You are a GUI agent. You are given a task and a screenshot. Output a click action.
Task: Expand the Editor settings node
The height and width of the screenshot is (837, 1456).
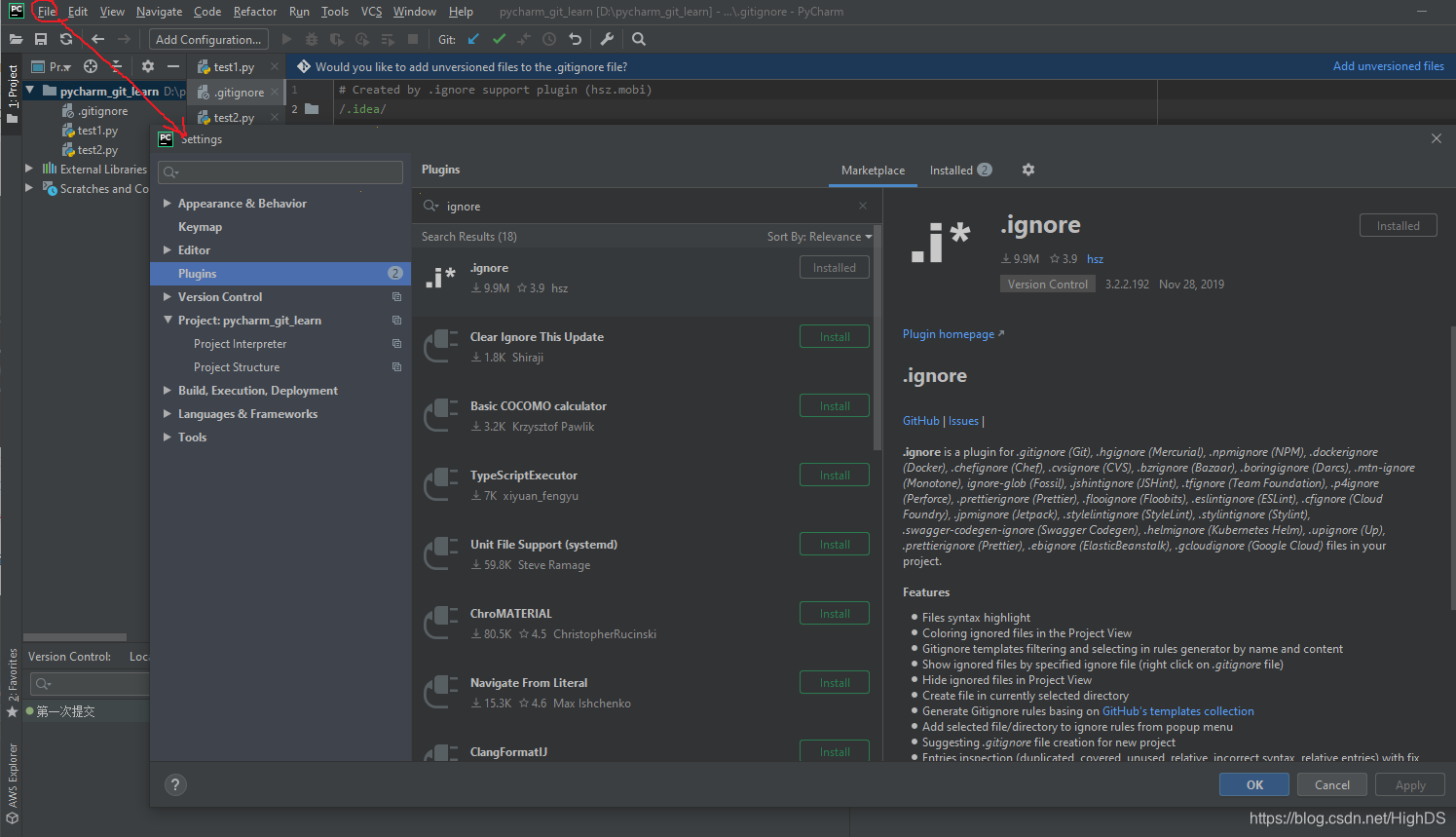click(x=168, y=250)
